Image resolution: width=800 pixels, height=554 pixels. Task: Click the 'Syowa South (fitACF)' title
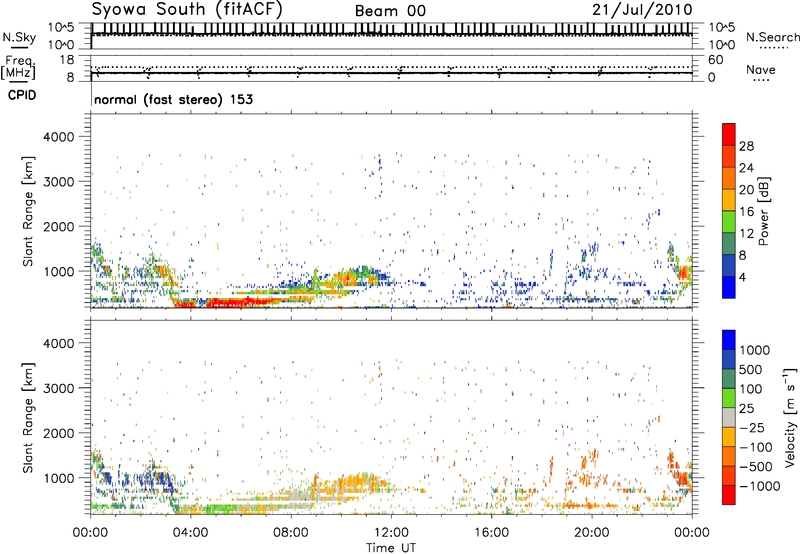[x=186, y=10]
